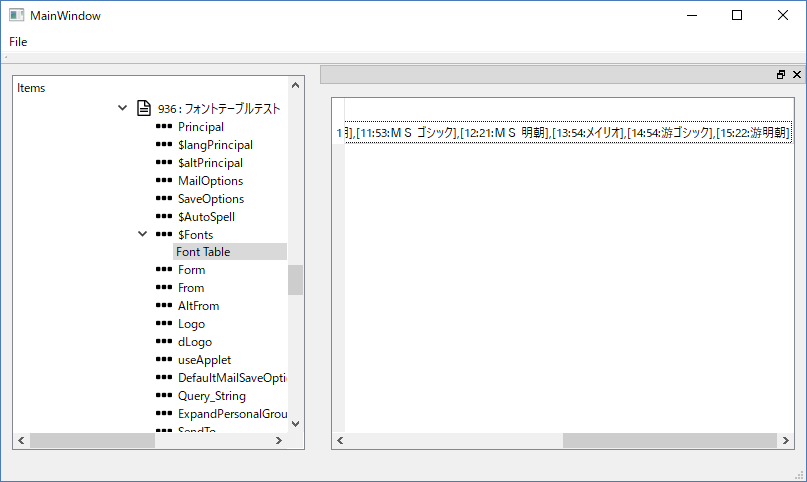This screenshot has height=482, width=807.
Task: Click line number 1 in the gutter
Action: 339,133
